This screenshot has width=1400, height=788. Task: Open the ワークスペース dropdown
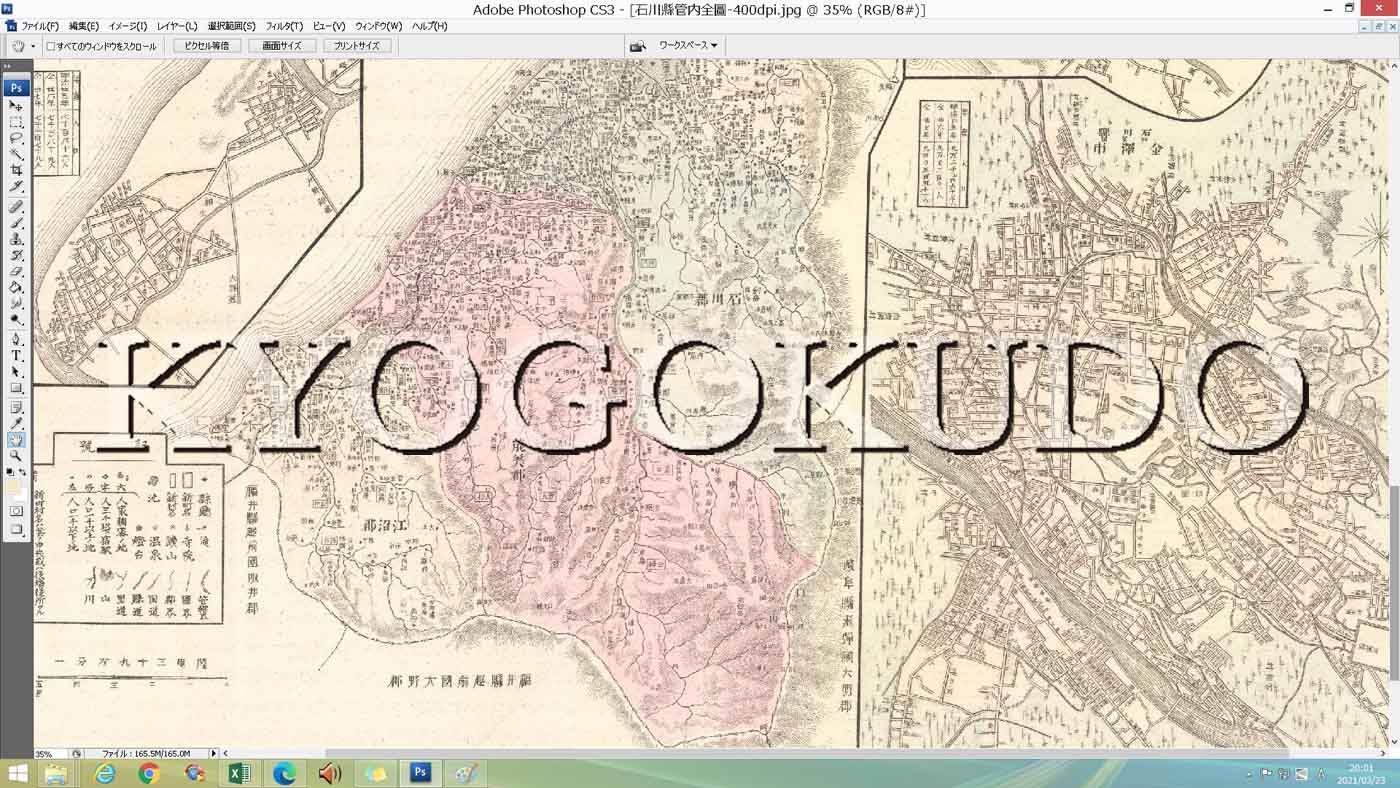point(688,46)
